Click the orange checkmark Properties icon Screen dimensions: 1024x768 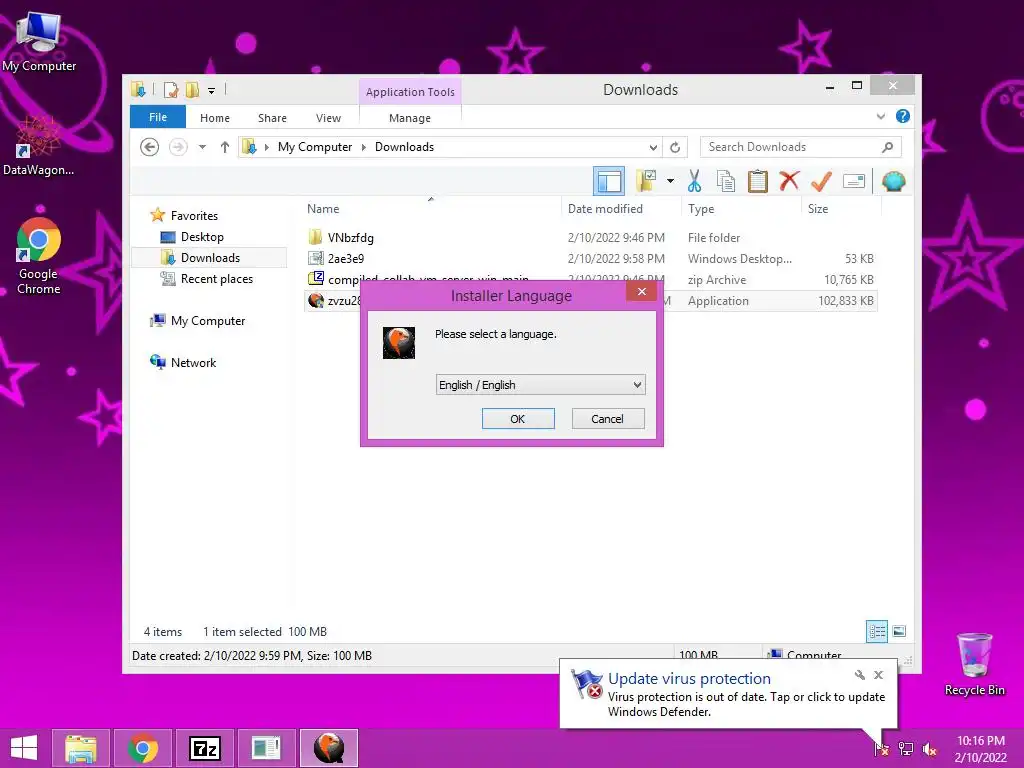coord(821,181)
